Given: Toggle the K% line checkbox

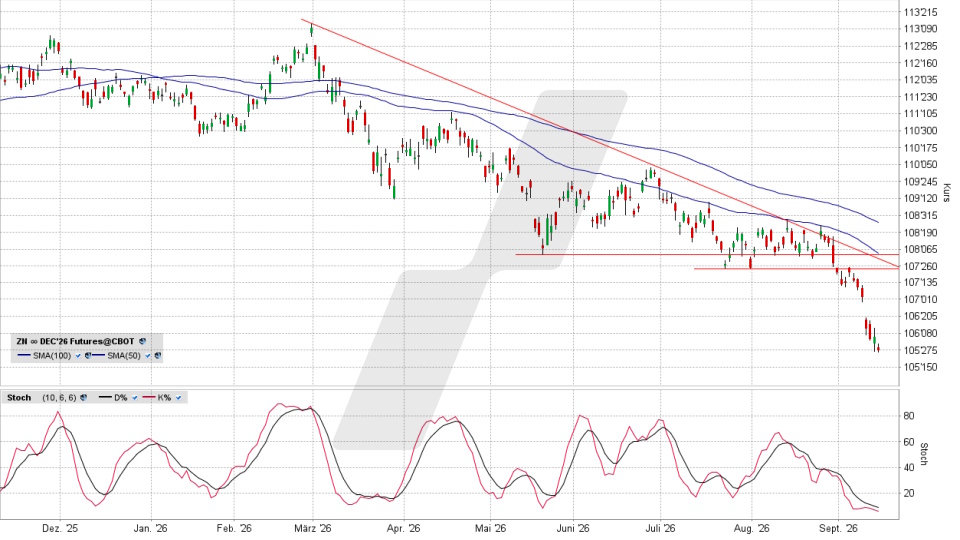Looking at the screenshot, I should (x=178, y=398).
